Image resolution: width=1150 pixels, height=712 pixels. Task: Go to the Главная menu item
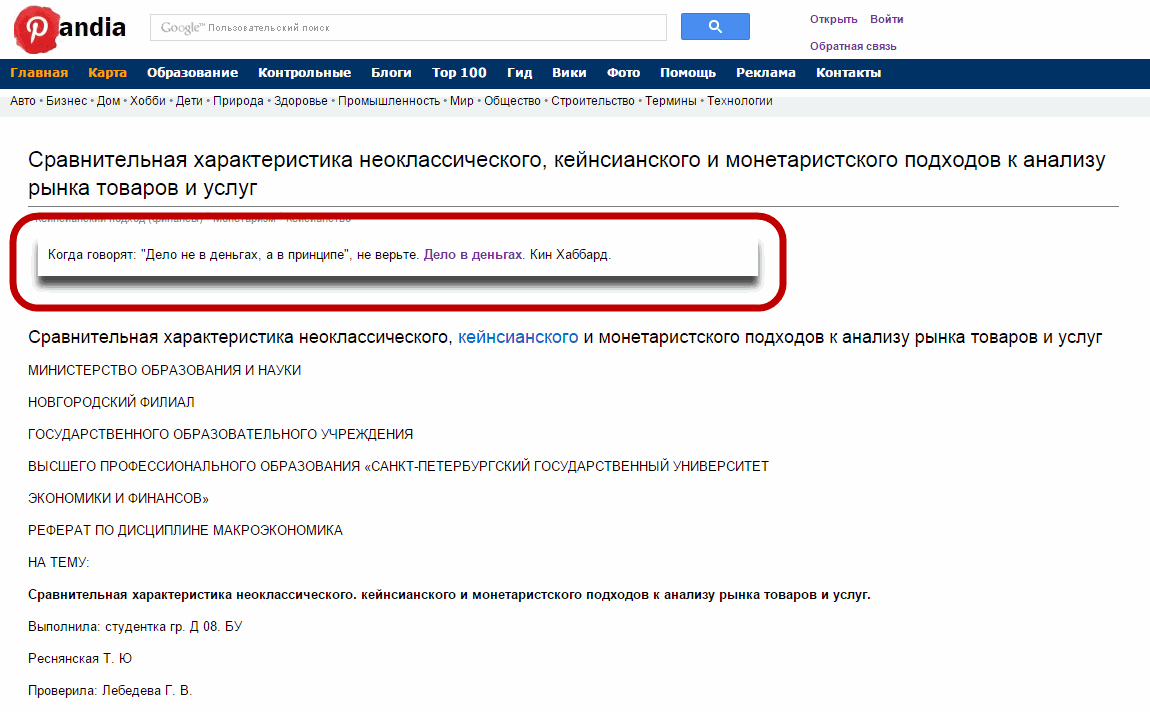pos(39,73)
